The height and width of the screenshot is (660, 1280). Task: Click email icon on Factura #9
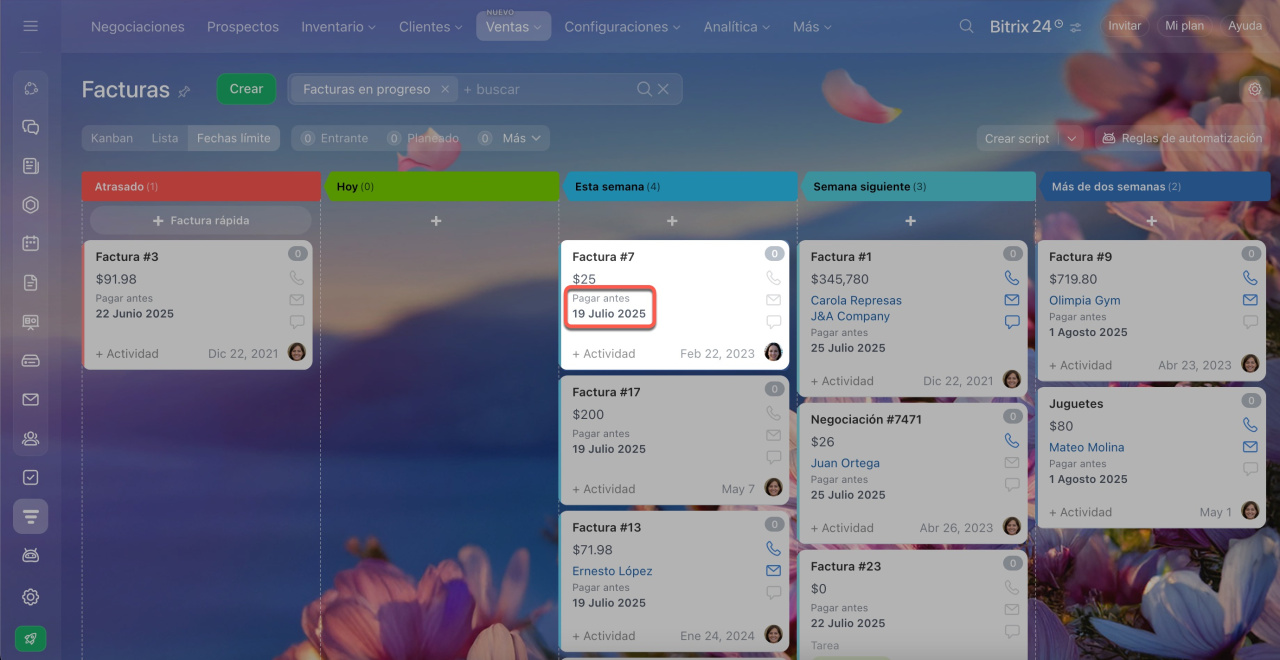[1250, 300]
